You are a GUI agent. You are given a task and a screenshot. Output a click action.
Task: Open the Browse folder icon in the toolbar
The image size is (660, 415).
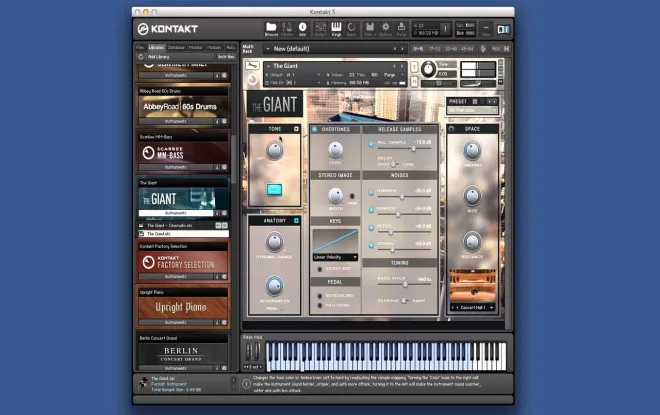tap(271, 29)
